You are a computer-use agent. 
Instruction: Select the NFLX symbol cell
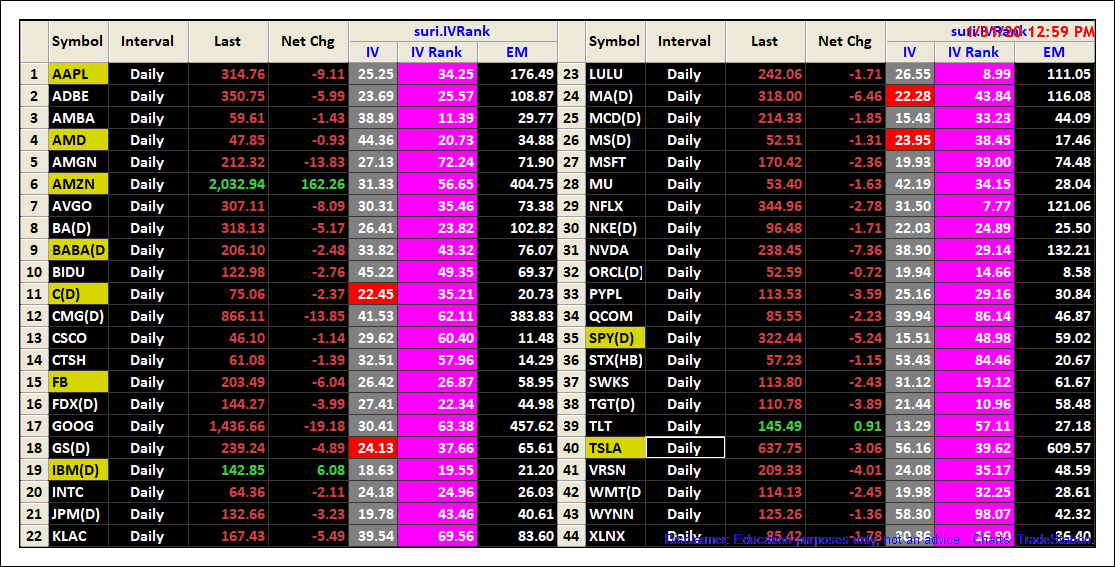(615, 206)
